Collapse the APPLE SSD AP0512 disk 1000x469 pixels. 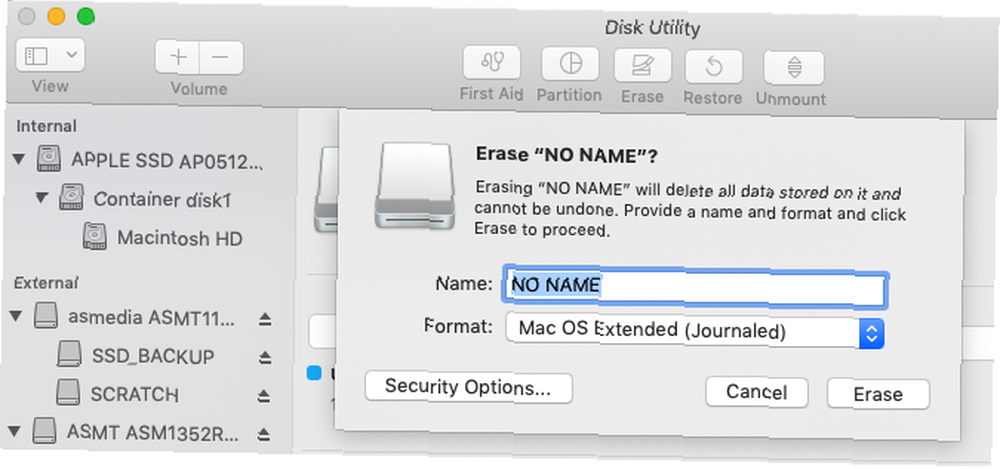[x=18, y=157]
